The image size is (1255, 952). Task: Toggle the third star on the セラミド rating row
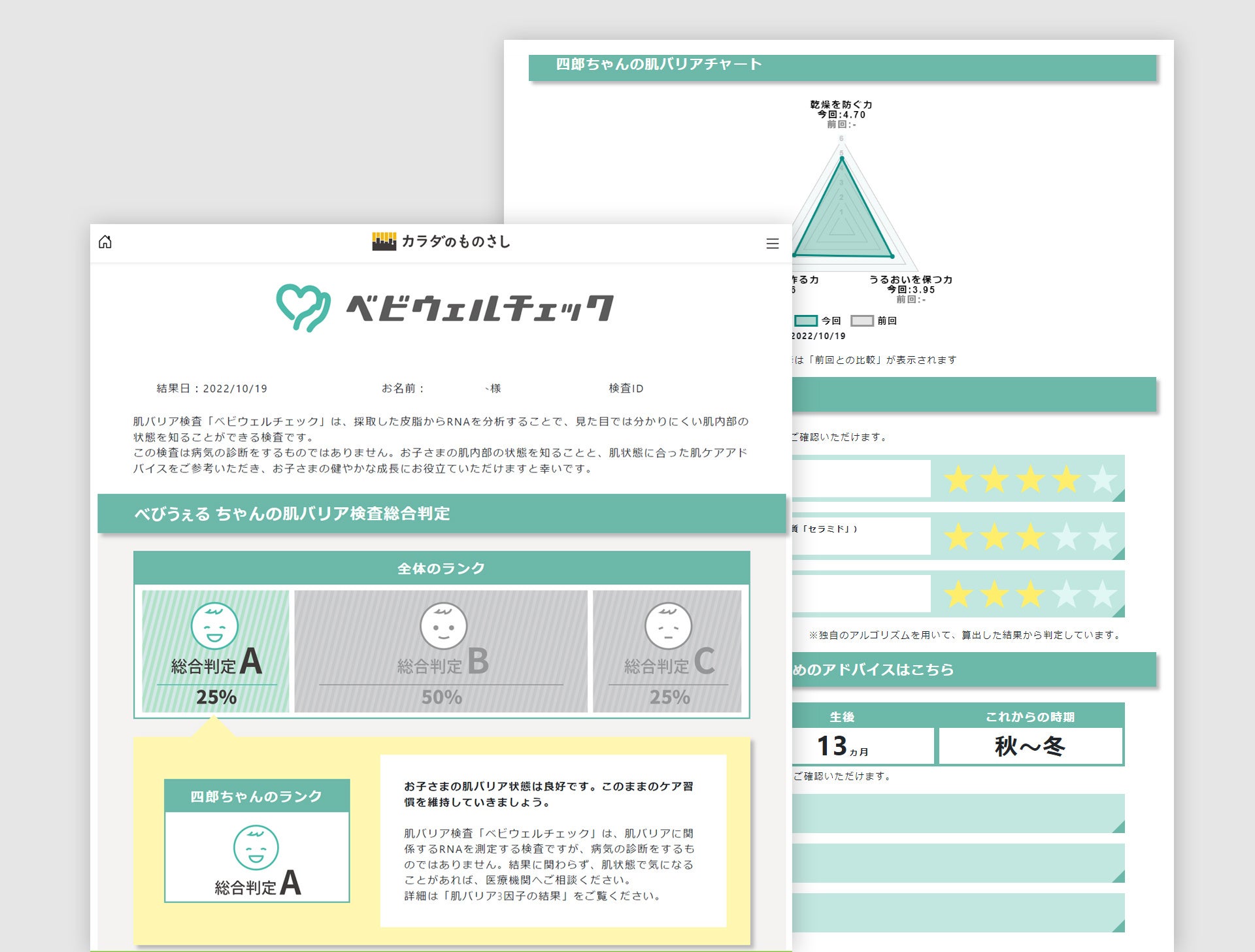click(x=1030, y=536)
